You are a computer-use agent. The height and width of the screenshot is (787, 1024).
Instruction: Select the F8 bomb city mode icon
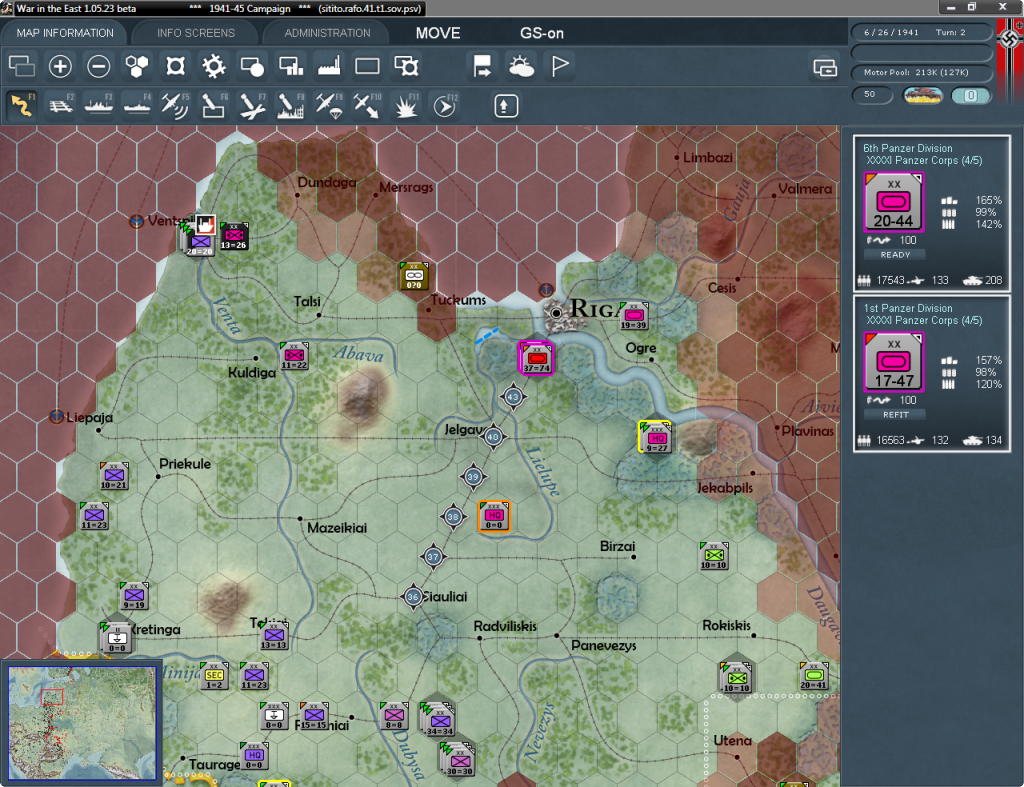point(291,106)
